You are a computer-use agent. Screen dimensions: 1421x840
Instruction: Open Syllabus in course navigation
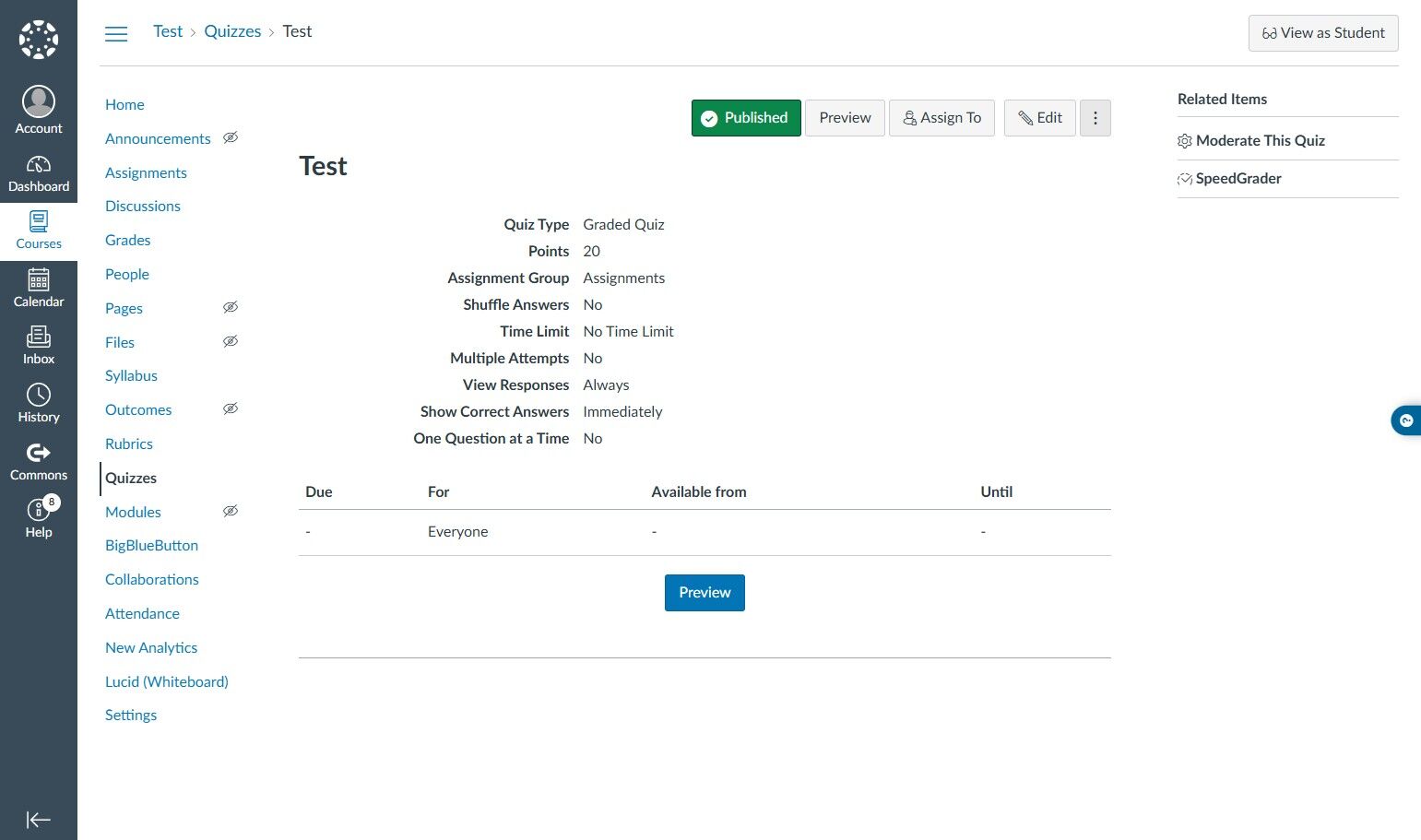[131, 375]
